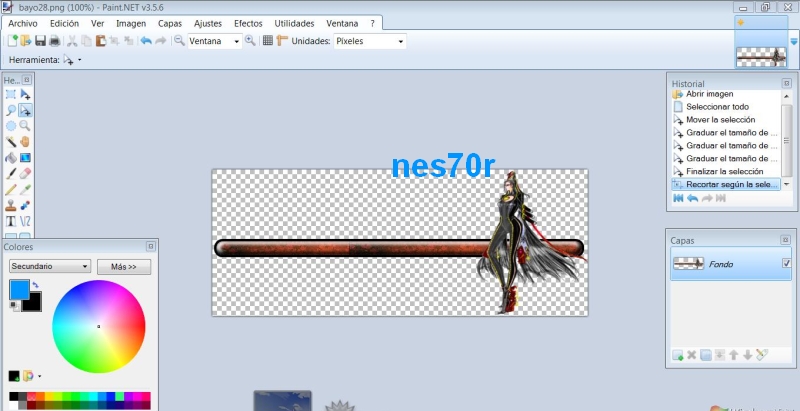Click the blue primary color swatch
Screen dimensions: 800x411
coord(19,289)
